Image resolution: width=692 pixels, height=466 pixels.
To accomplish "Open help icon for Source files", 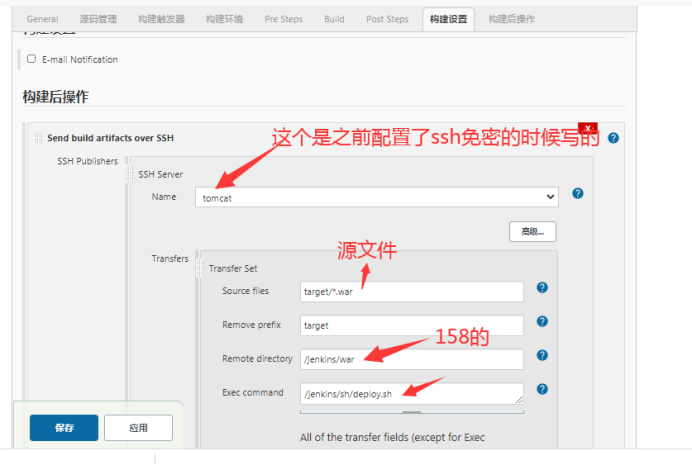I will coord(542,288).
